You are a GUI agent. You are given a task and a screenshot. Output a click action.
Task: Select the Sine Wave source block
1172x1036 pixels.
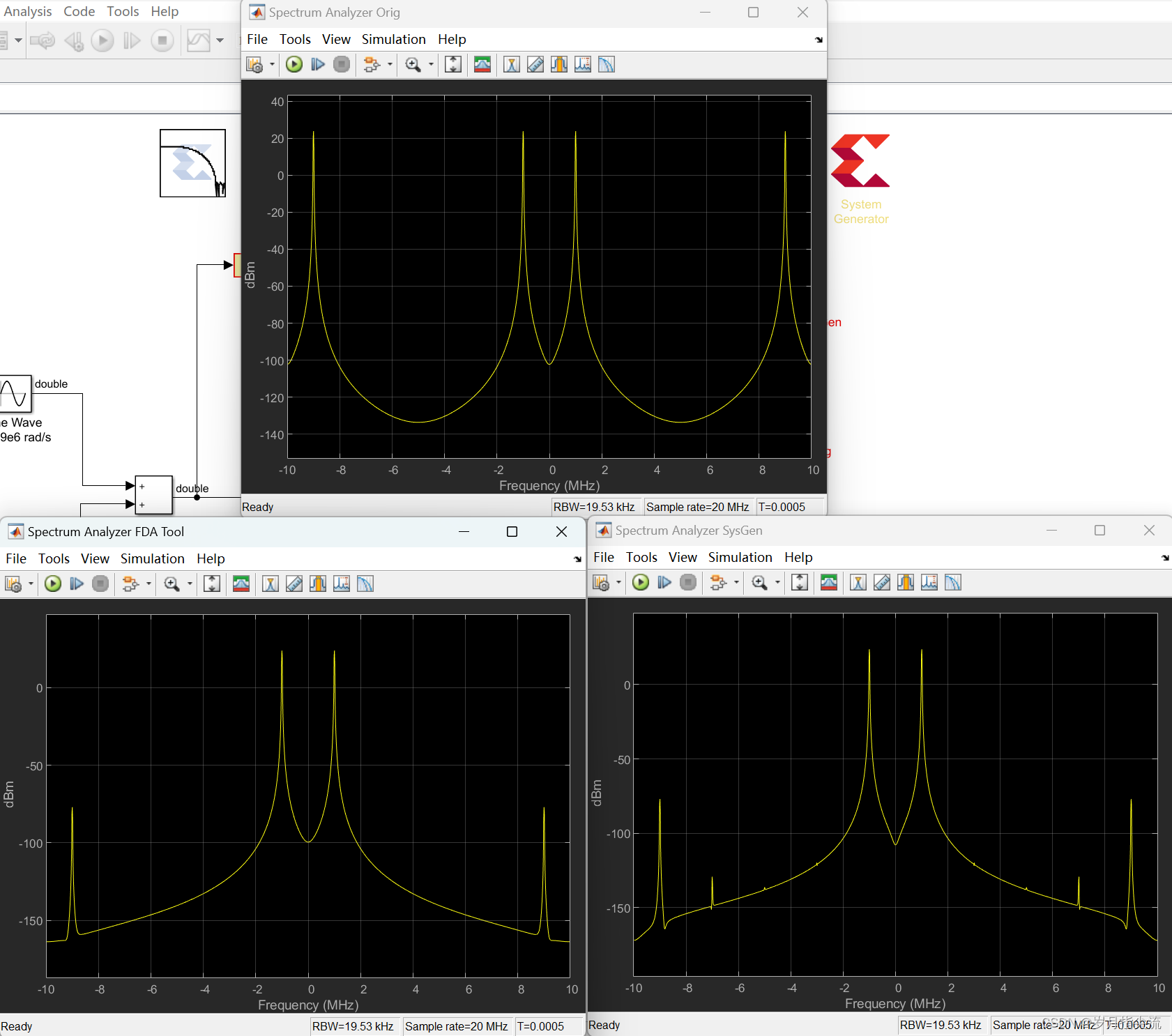coord(15,393)
